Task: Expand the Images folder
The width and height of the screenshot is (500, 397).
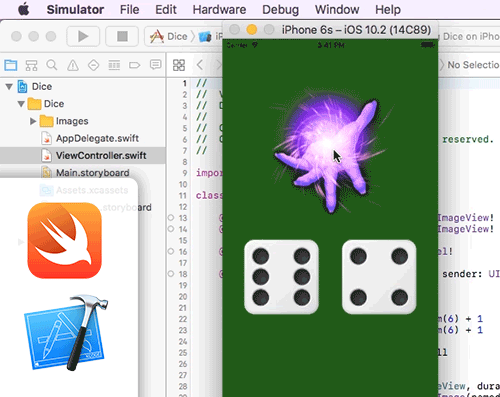Action: click(33, 121)
